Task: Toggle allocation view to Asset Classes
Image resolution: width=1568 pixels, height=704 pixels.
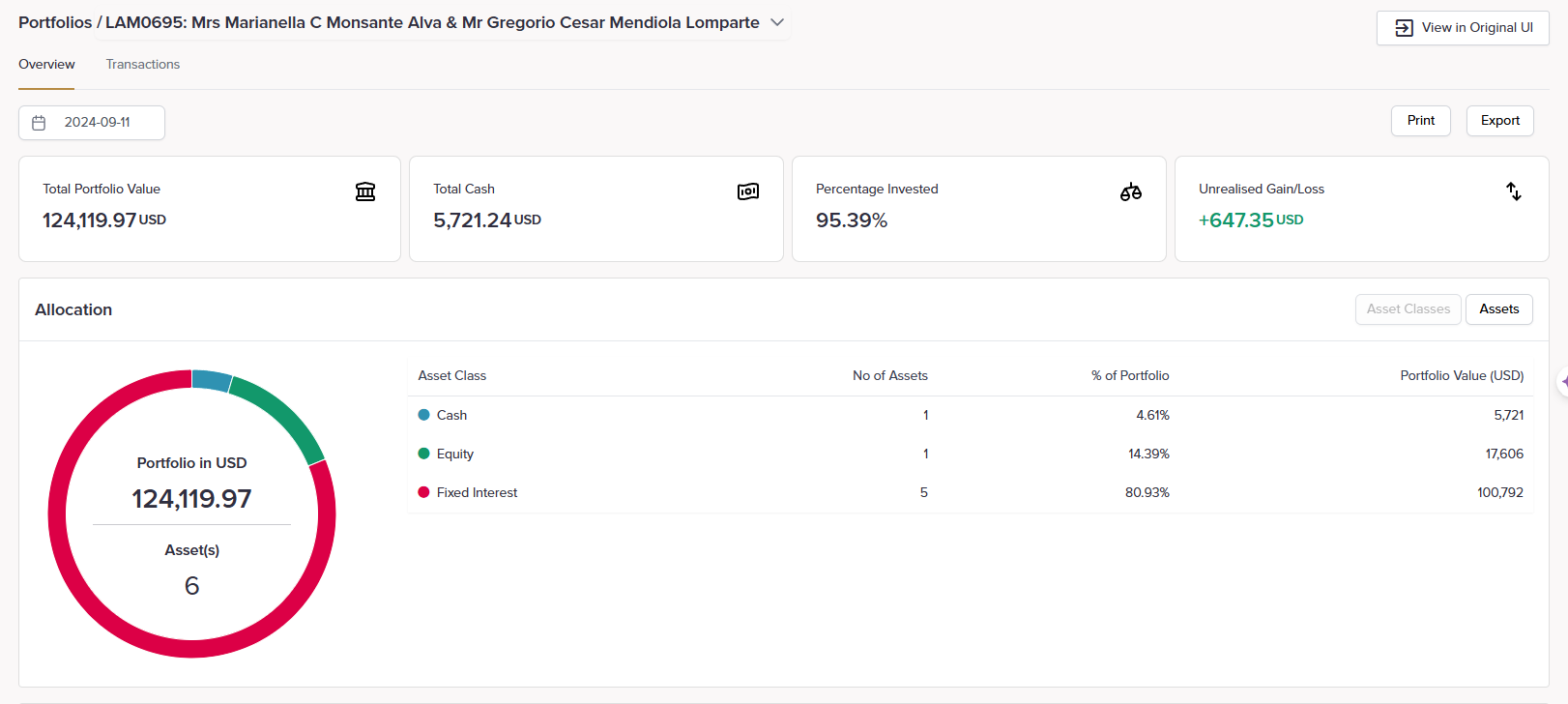Action: (x=1408, y=309)
